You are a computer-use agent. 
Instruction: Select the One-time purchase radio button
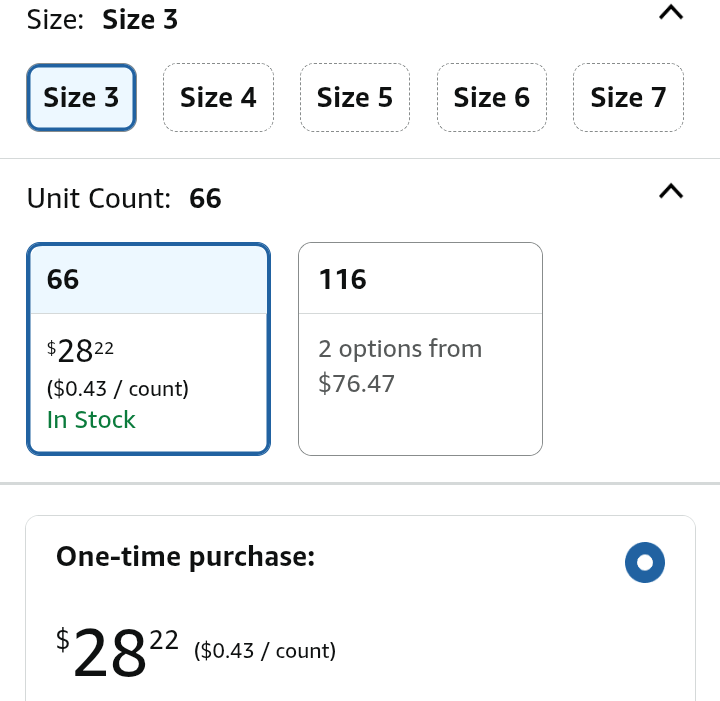point(644,562)
